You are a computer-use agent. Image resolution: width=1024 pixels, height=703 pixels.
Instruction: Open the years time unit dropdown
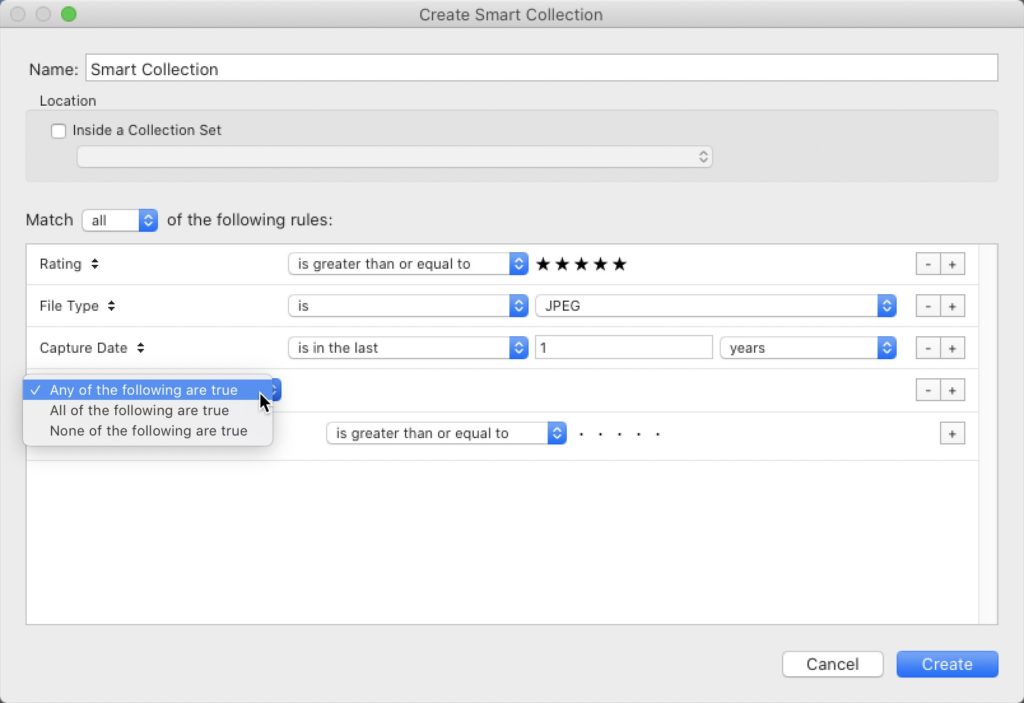(x=807, y=348)
